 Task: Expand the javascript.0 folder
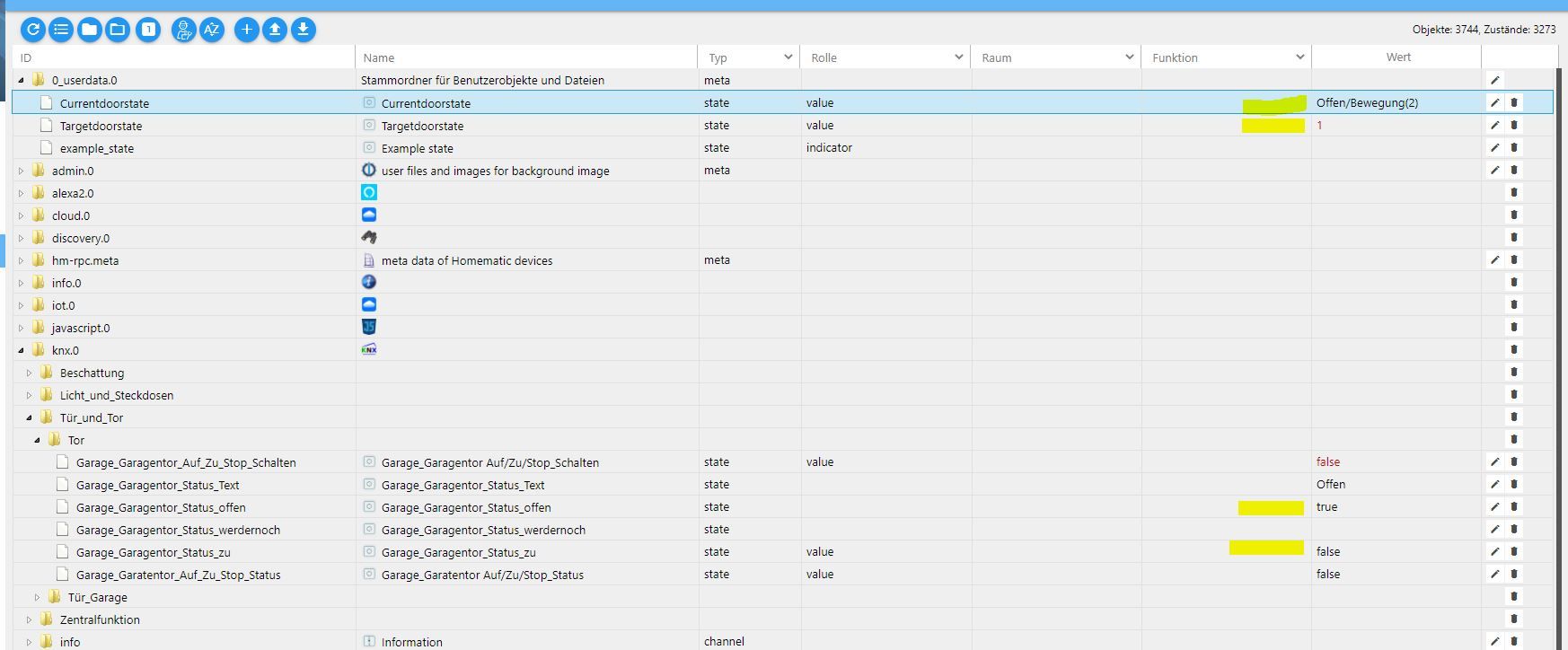click(x=22, y=328)
